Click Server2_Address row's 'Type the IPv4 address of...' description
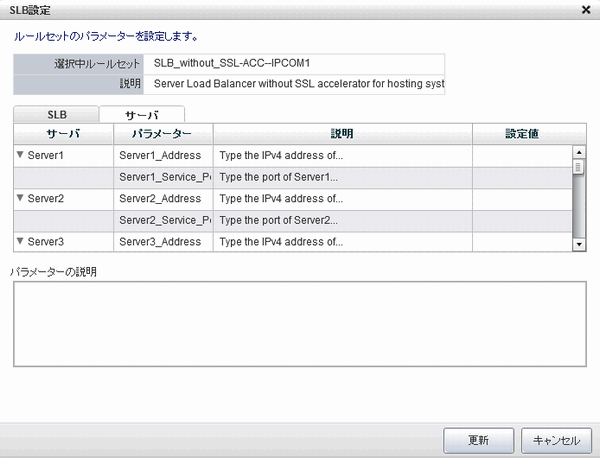 pyautogui.click(x=281, y=199)
